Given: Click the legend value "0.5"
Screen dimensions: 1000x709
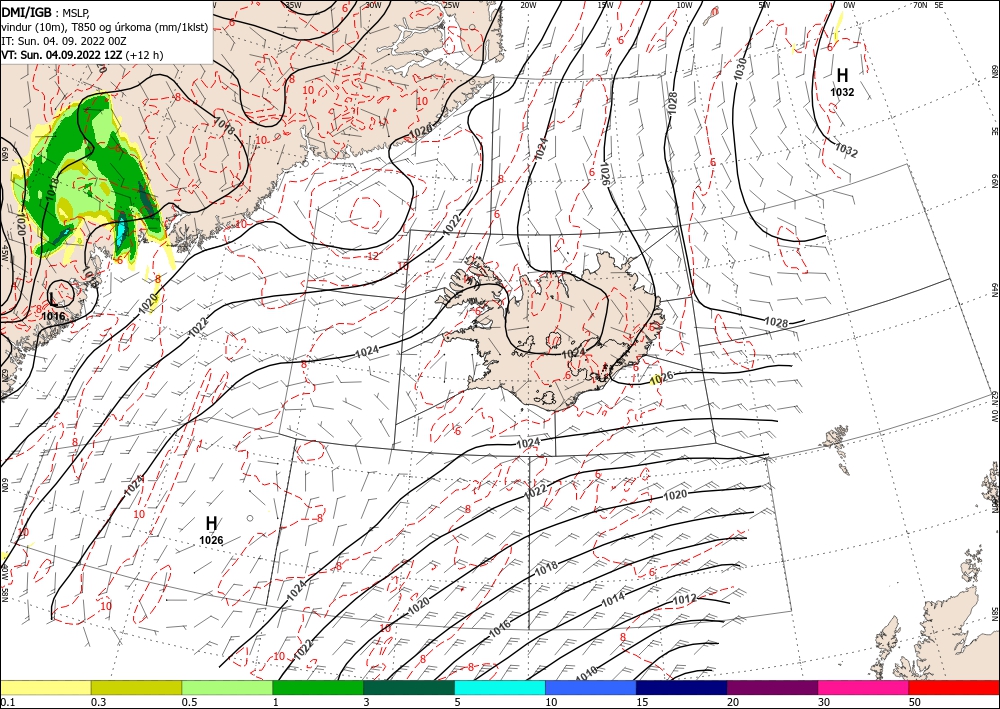Looking at the screenshot, I should coord(189,702).
